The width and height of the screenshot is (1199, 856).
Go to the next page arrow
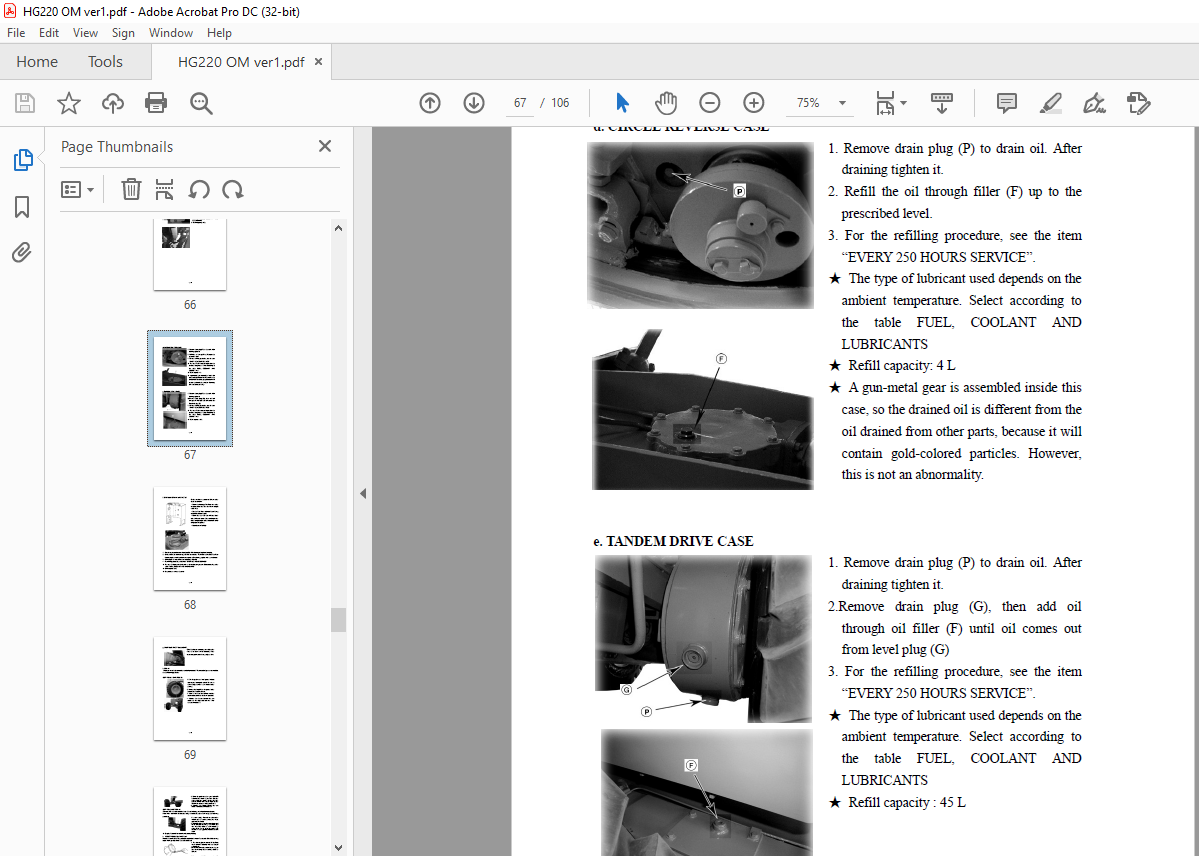coord(474,103)
